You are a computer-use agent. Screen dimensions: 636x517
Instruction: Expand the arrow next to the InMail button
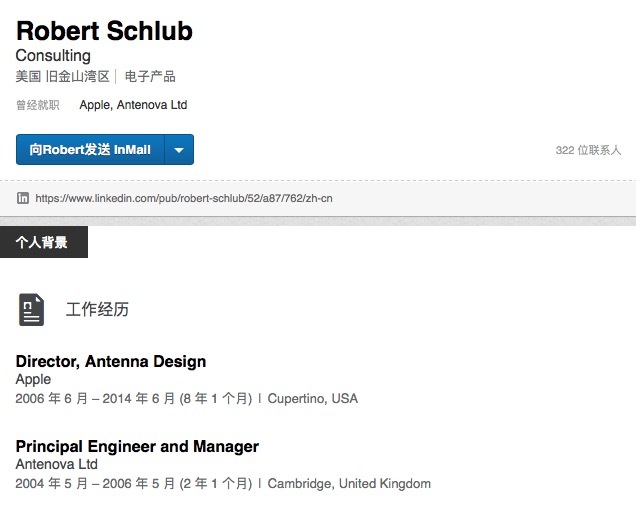pyautogui.click(x=179, y=150)
